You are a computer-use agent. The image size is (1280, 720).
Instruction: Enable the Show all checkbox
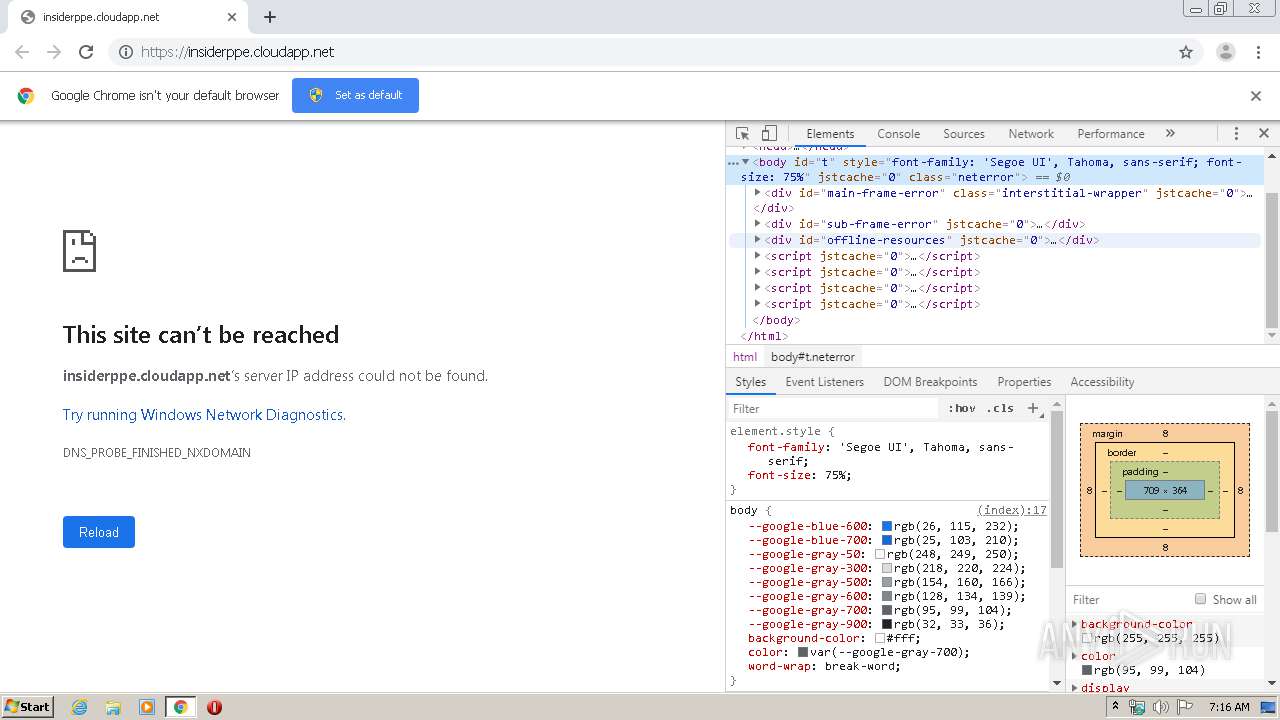coord(1200,599)
